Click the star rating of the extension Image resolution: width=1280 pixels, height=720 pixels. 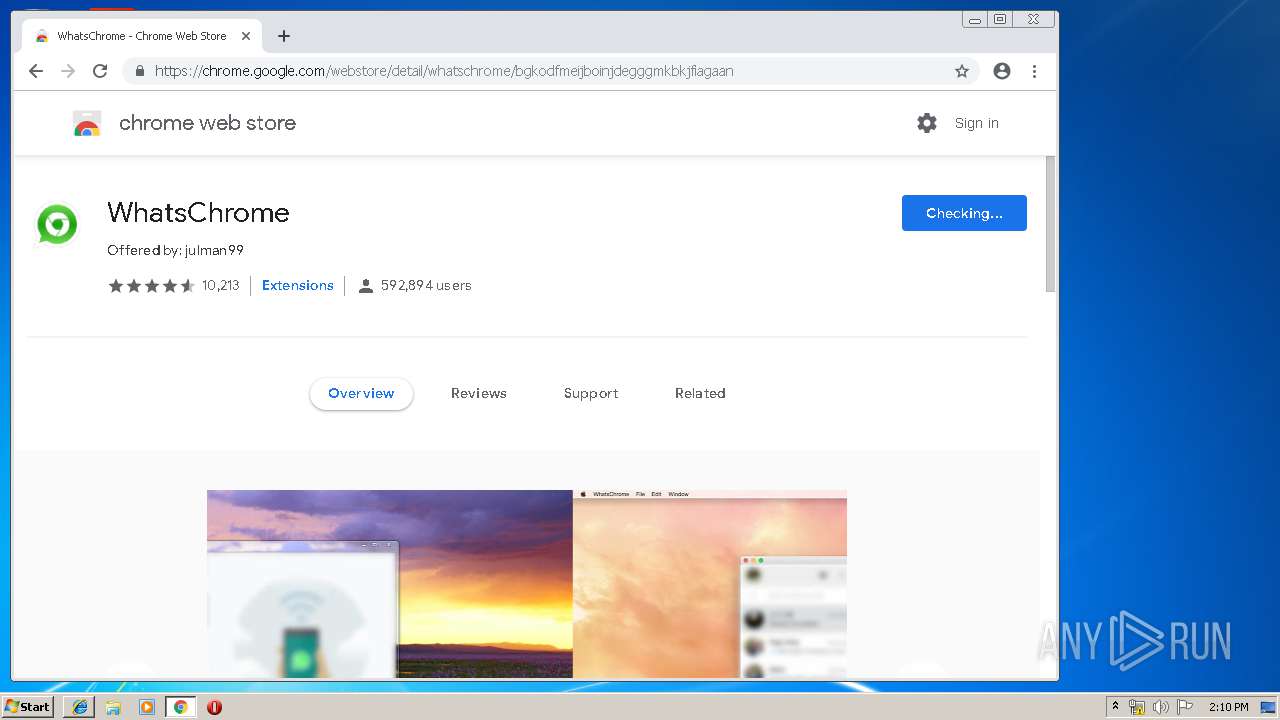[151, 286]
